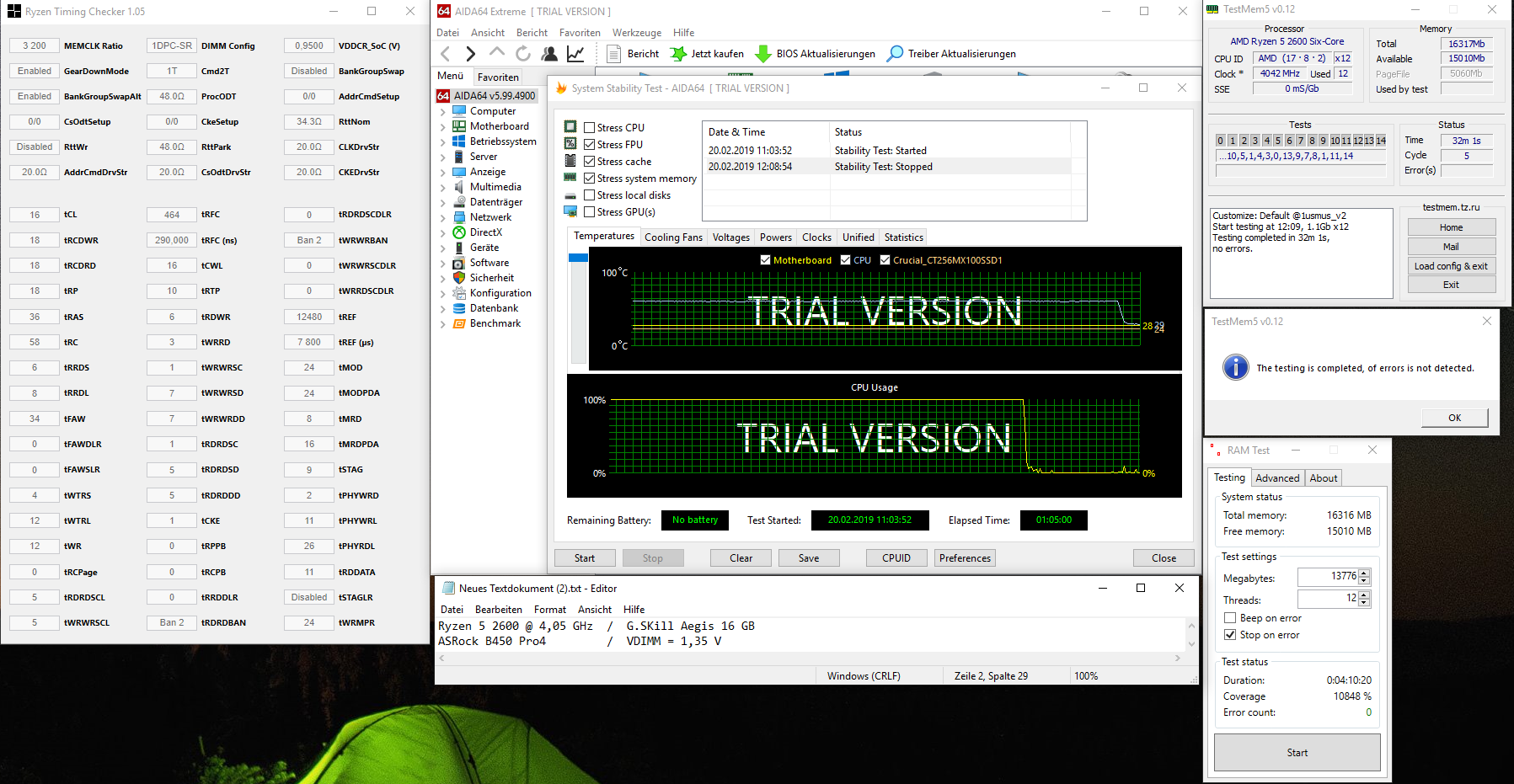Expand the Server tree node
Image resolution: width=1514 pixels, height=784 pixels.
pyautogui.click(x=443, y=157)
